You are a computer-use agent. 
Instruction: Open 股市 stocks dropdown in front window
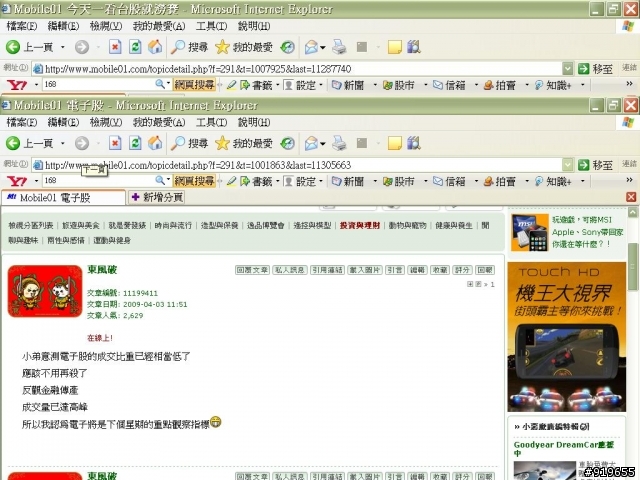coord(425,181)
